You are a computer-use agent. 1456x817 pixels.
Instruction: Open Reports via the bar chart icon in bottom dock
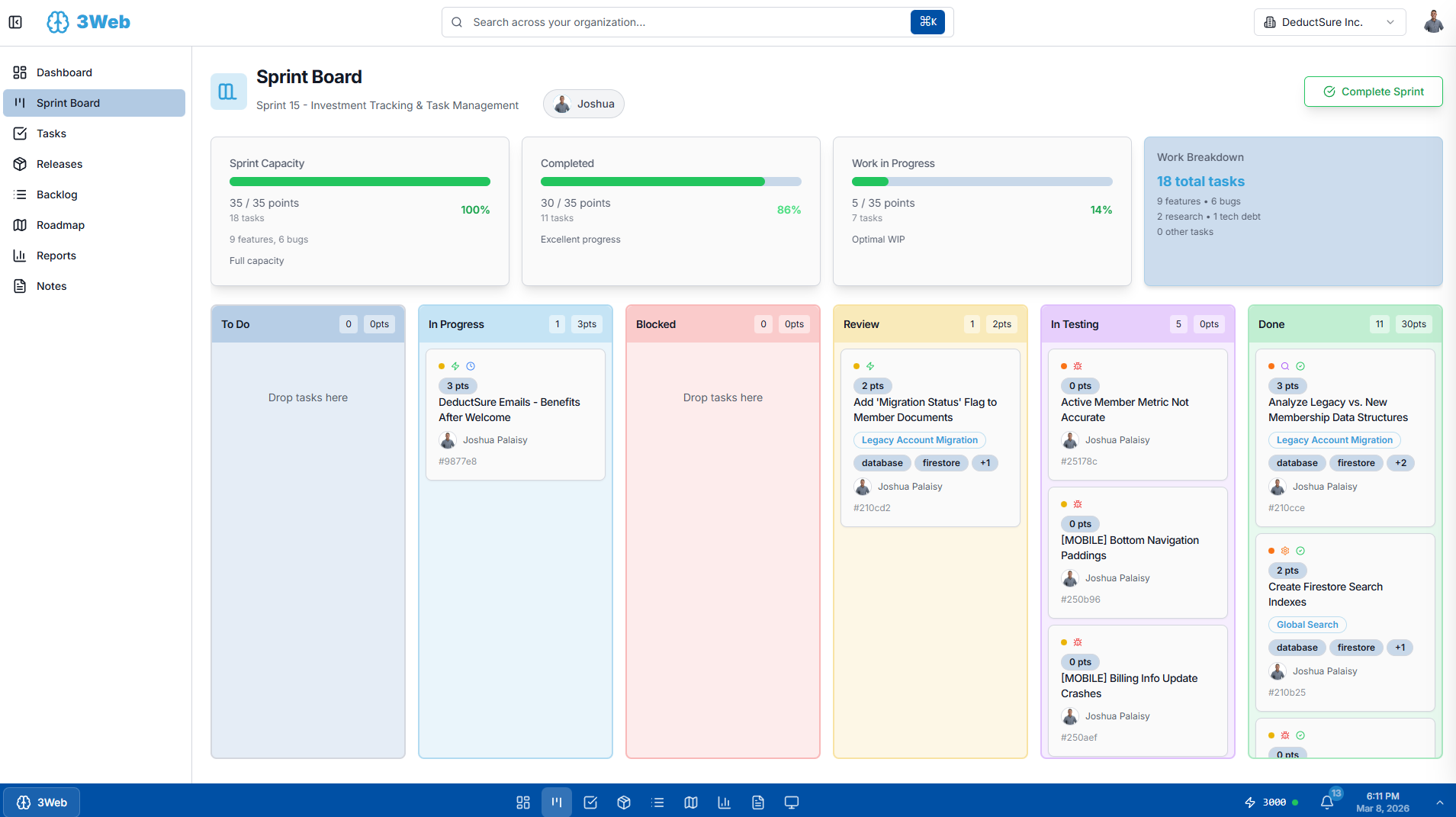[724, 802]
